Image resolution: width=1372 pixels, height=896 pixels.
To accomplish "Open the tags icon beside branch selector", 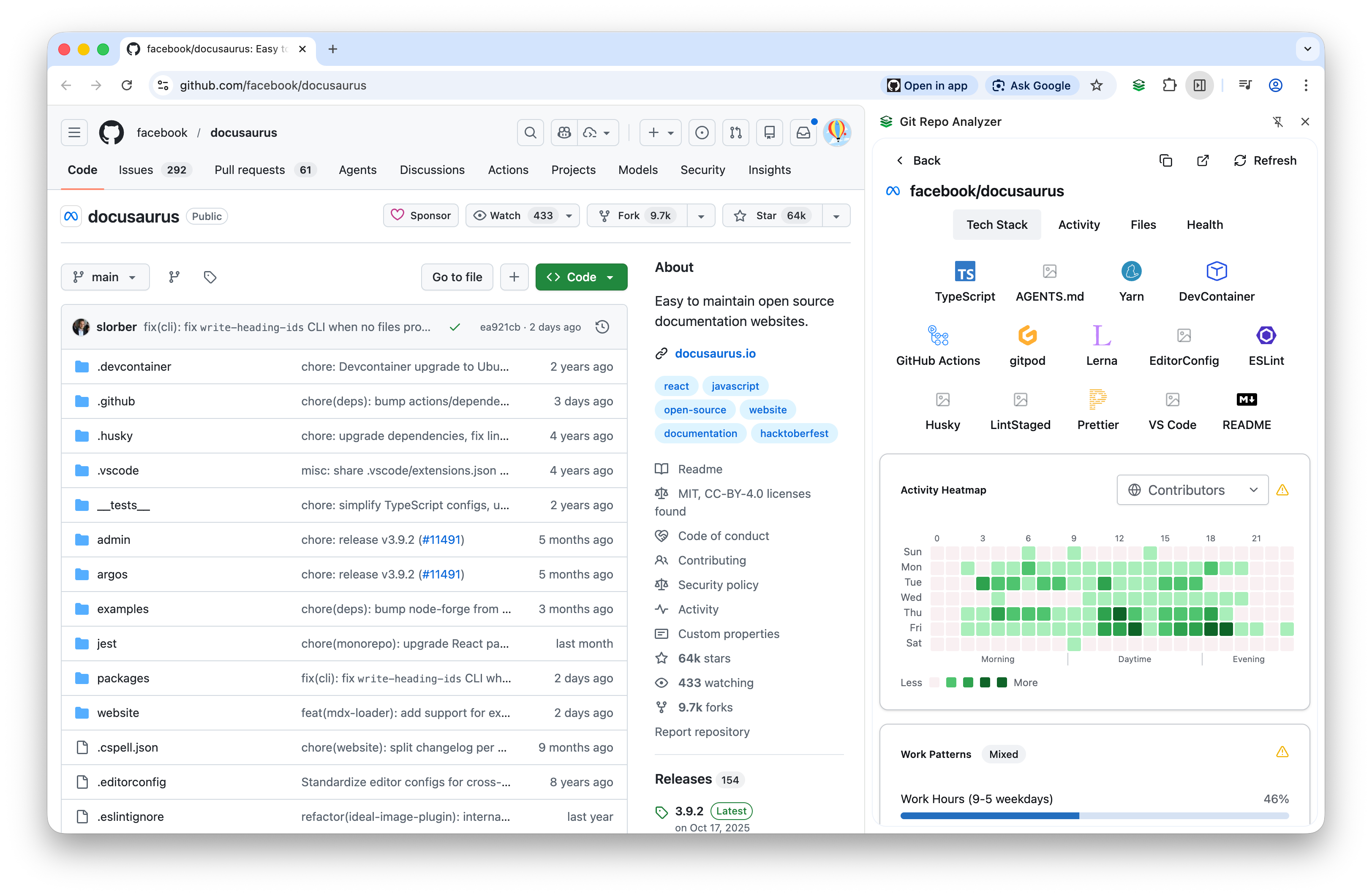I will (210, 277).
